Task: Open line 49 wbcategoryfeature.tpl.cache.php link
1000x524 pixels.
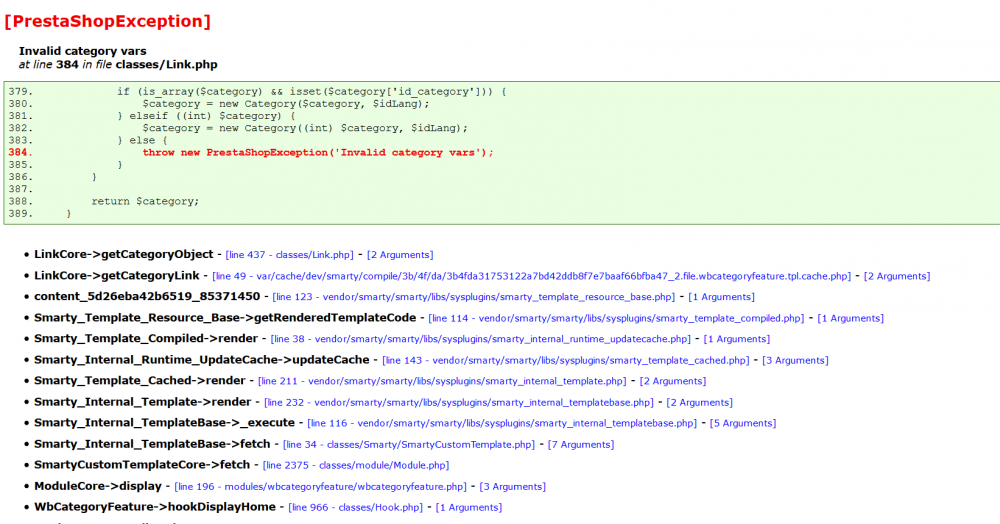Action: pyautogui.click(x=531, y=276)
